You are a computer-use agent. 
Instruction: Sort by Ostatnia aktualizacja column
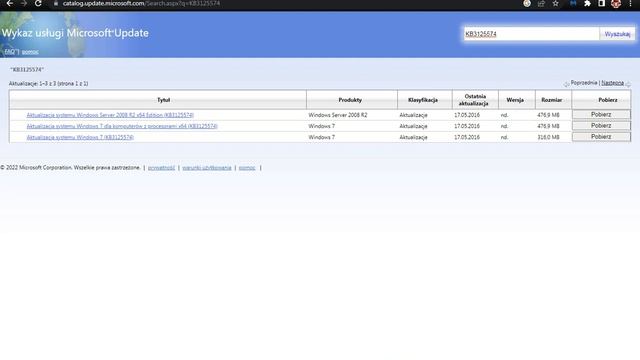474,100
